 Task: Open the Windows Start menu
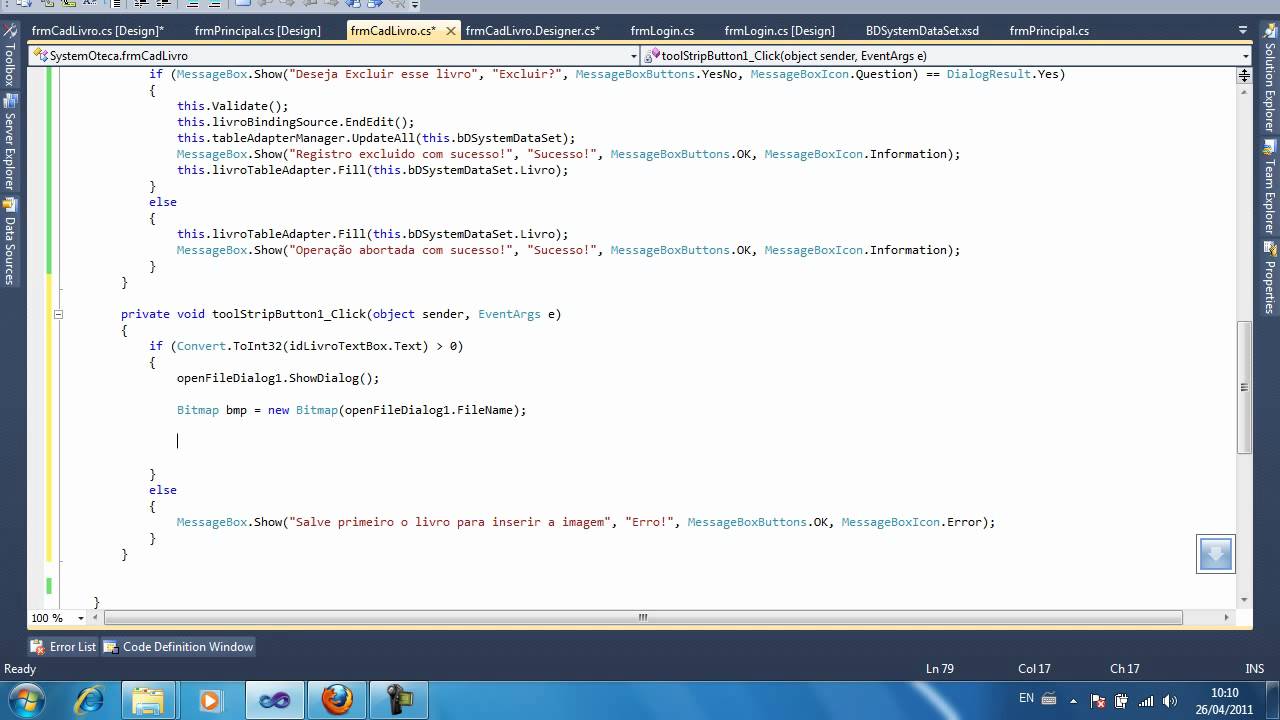tap(26, 700)
